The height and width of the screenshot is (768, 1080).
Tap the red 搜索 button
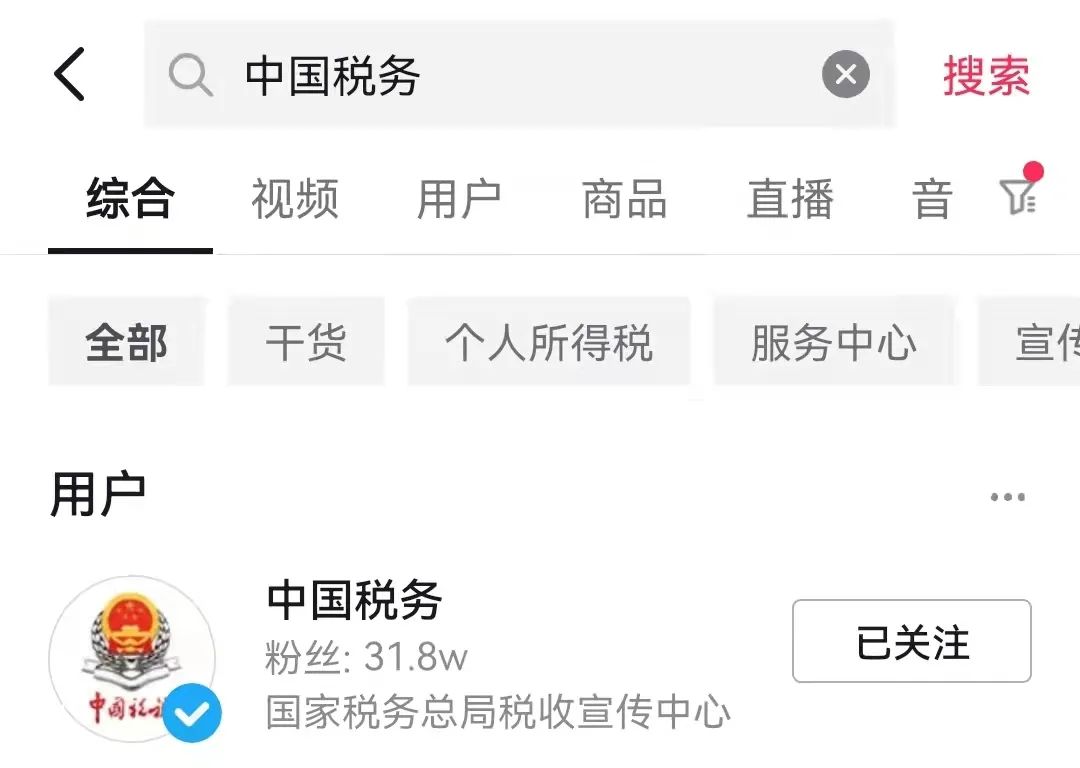point(986,75)
